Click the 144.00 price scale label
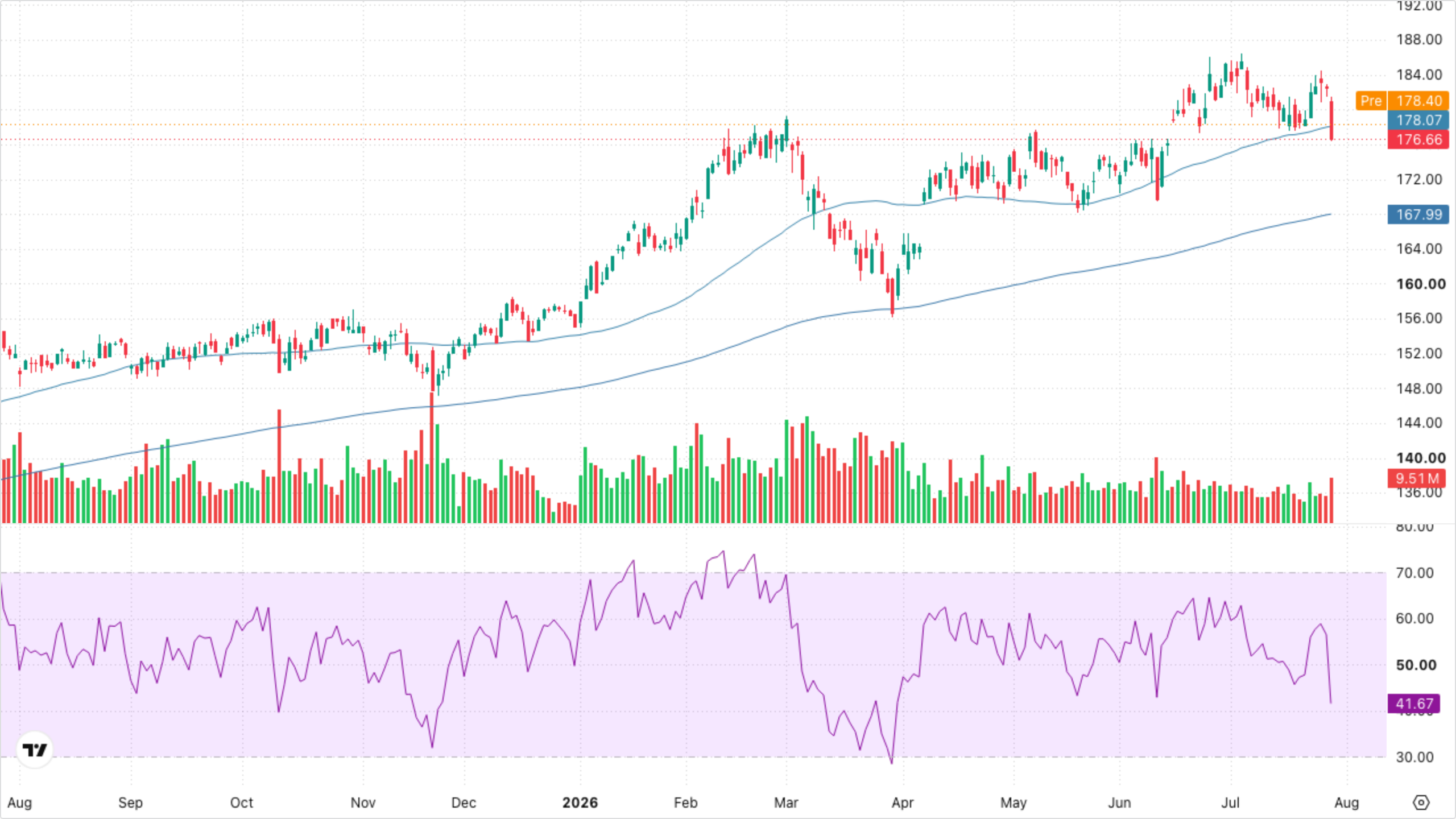Image resolution: width=1456 pixels, height=819 pixels. click(1419, 423)
